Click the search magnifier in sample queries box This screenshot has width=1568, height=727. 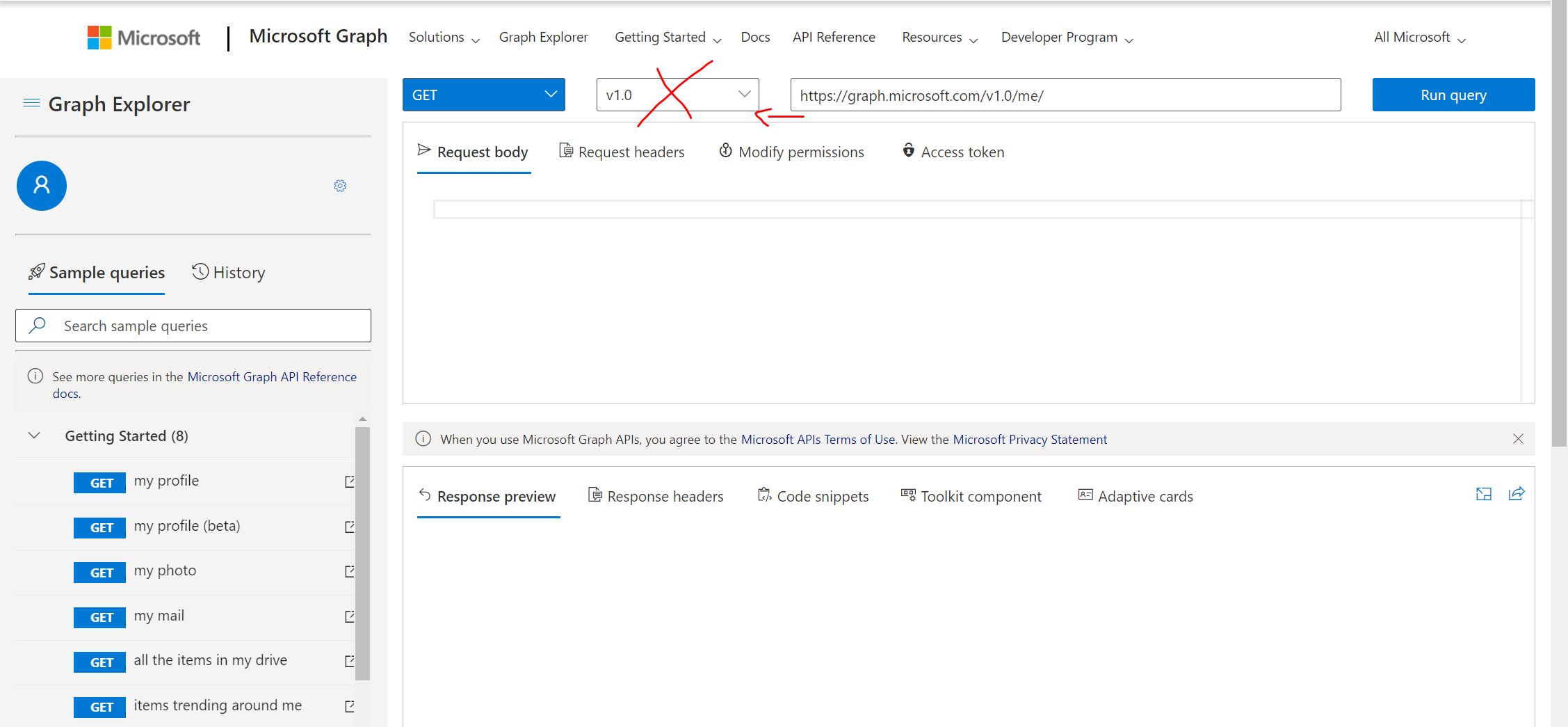(38, 325)
